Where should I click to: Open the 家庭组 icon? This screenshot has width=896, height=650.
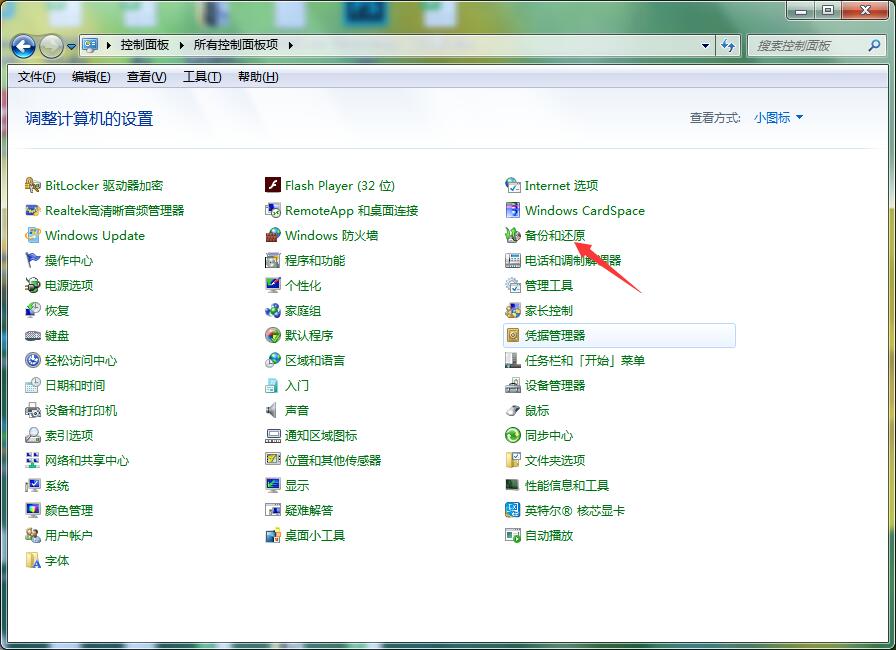coord(273,310)
